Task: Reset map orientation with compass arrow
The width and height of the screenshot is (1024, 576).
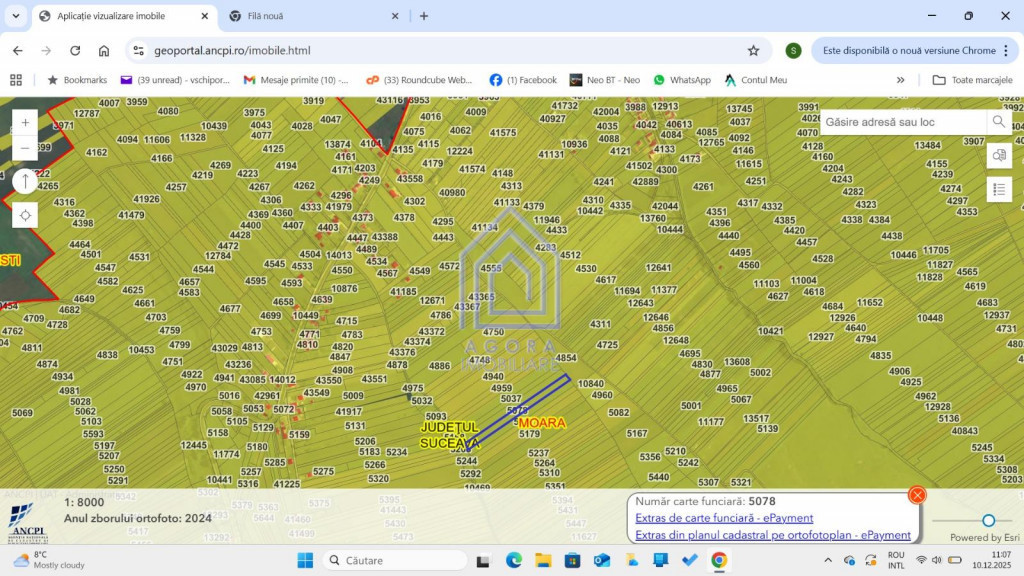Action: pos(25,181)
